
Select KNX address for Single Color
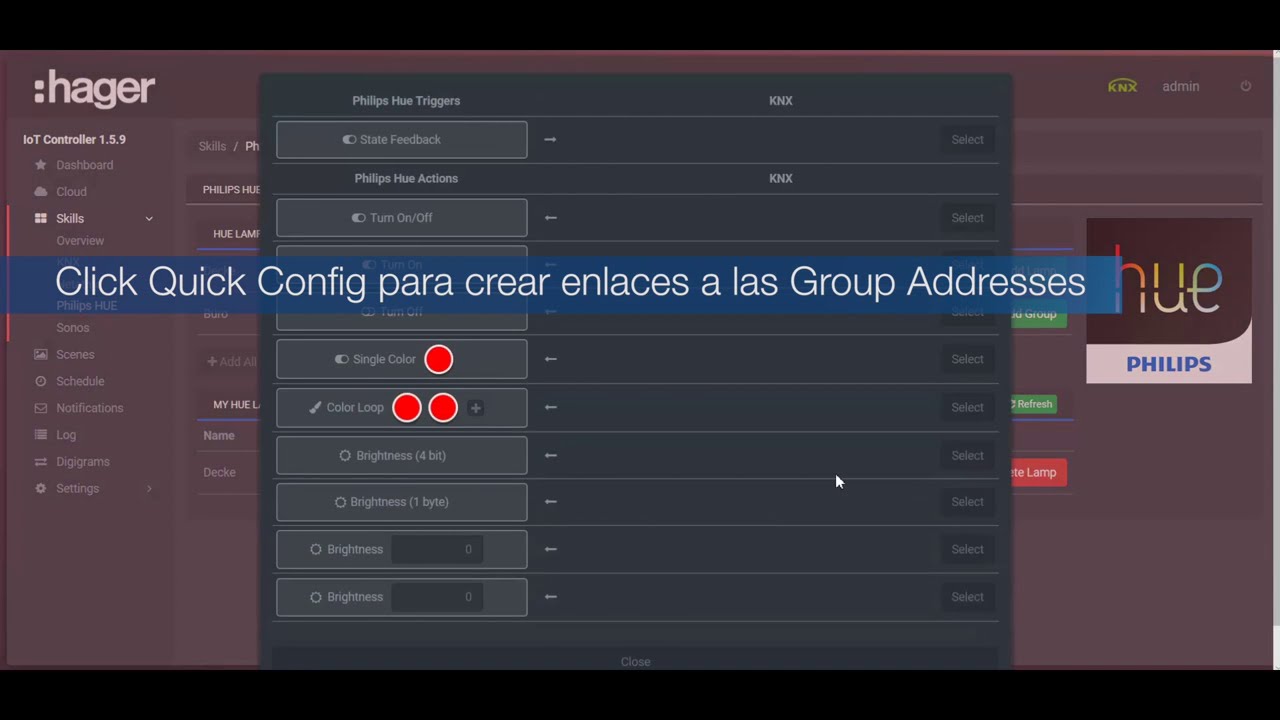(x=967, y=359)
